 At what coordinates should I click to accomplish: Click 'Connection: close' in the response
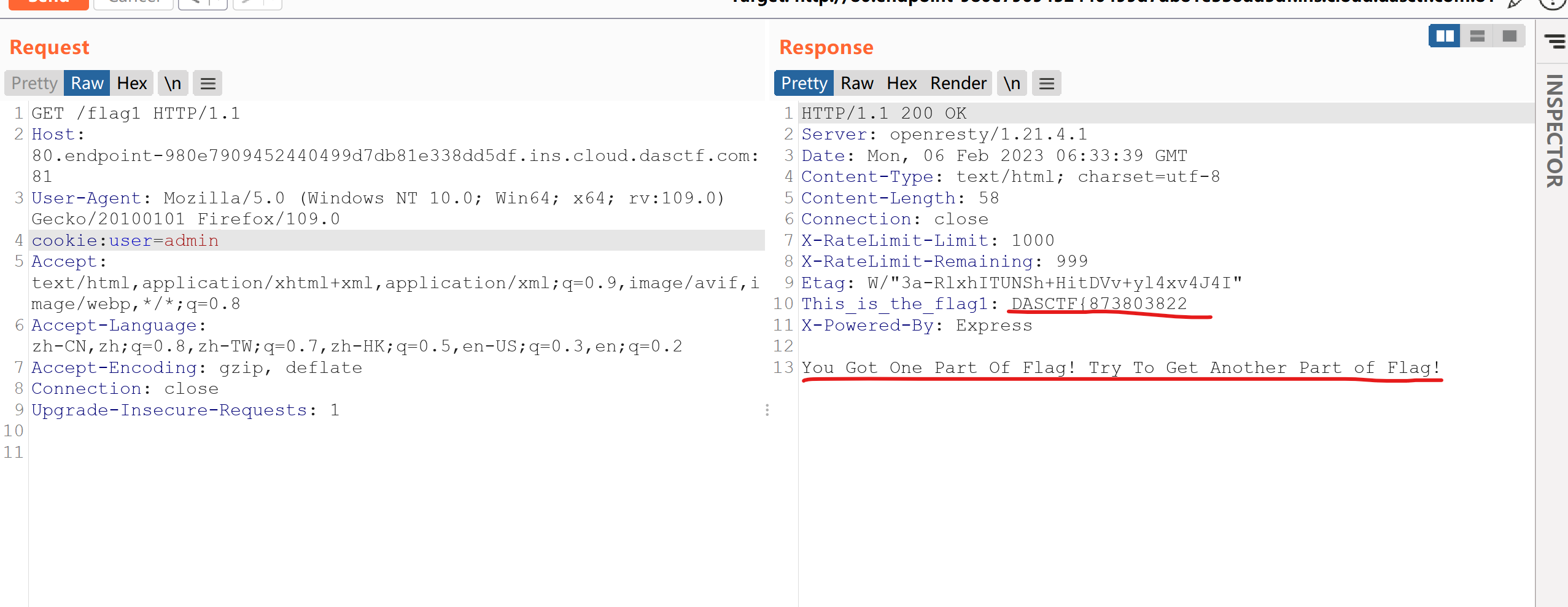click(895, 219)
